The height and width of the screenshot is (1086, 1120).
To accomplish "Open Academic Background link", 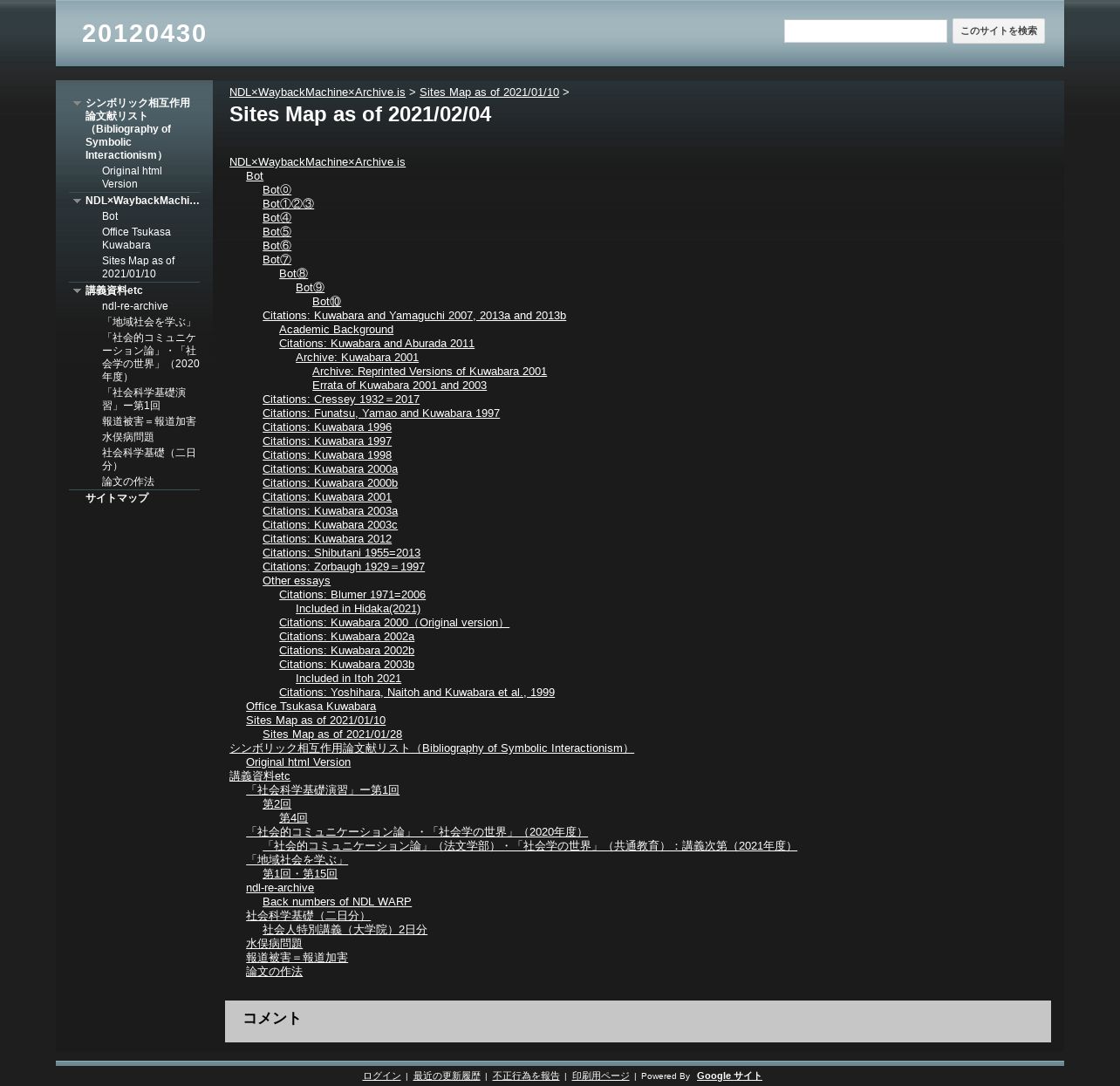I will (336, 329).
